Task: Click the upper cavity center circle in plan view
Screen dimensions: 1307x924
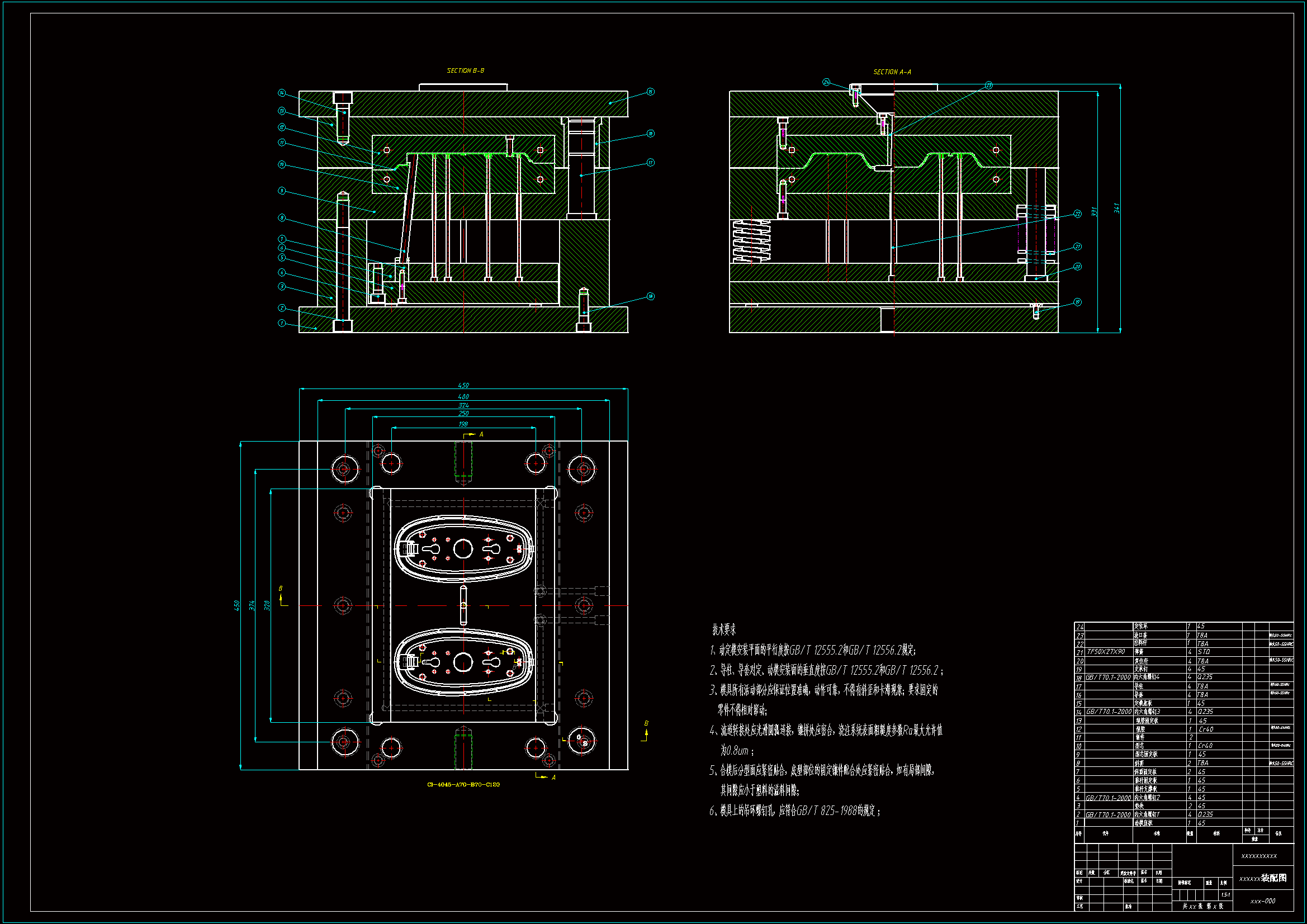Action: [x=463, y=549]
